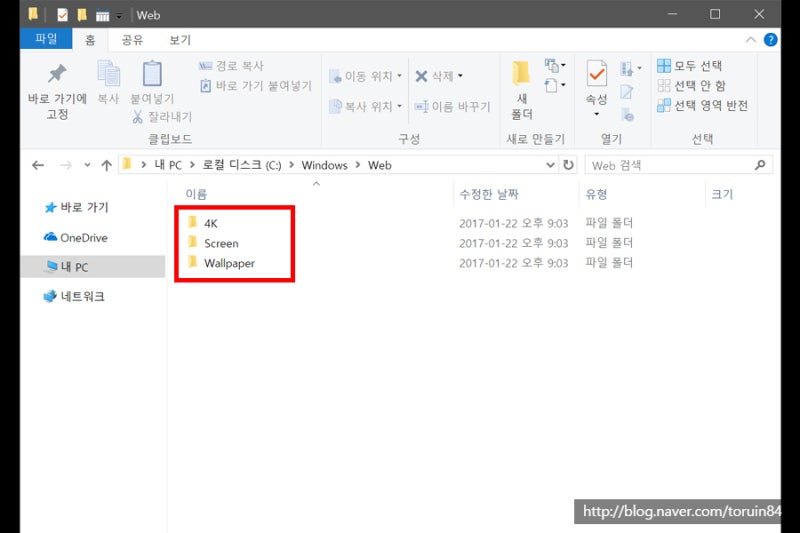Click Copy path (경로 복사)

click(231, 66)
